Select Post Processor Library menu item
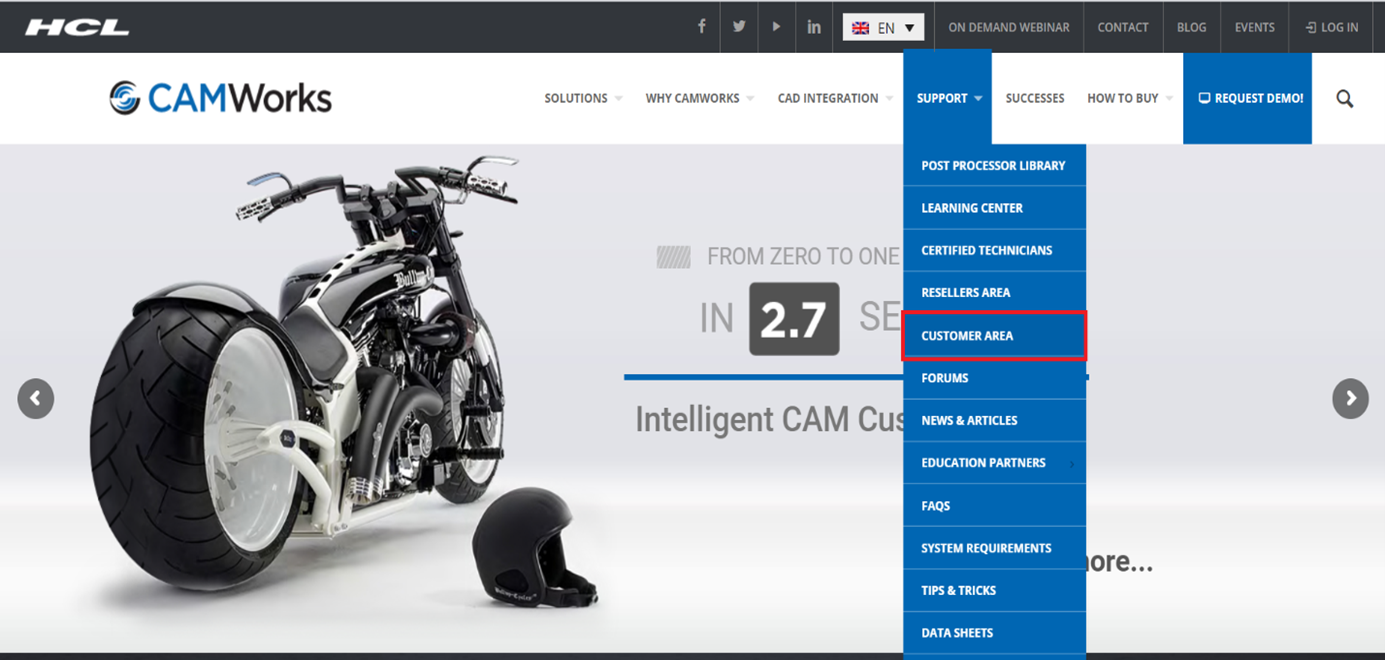Viewport: 1385px width, 660px height. click(x=995, y=165)
